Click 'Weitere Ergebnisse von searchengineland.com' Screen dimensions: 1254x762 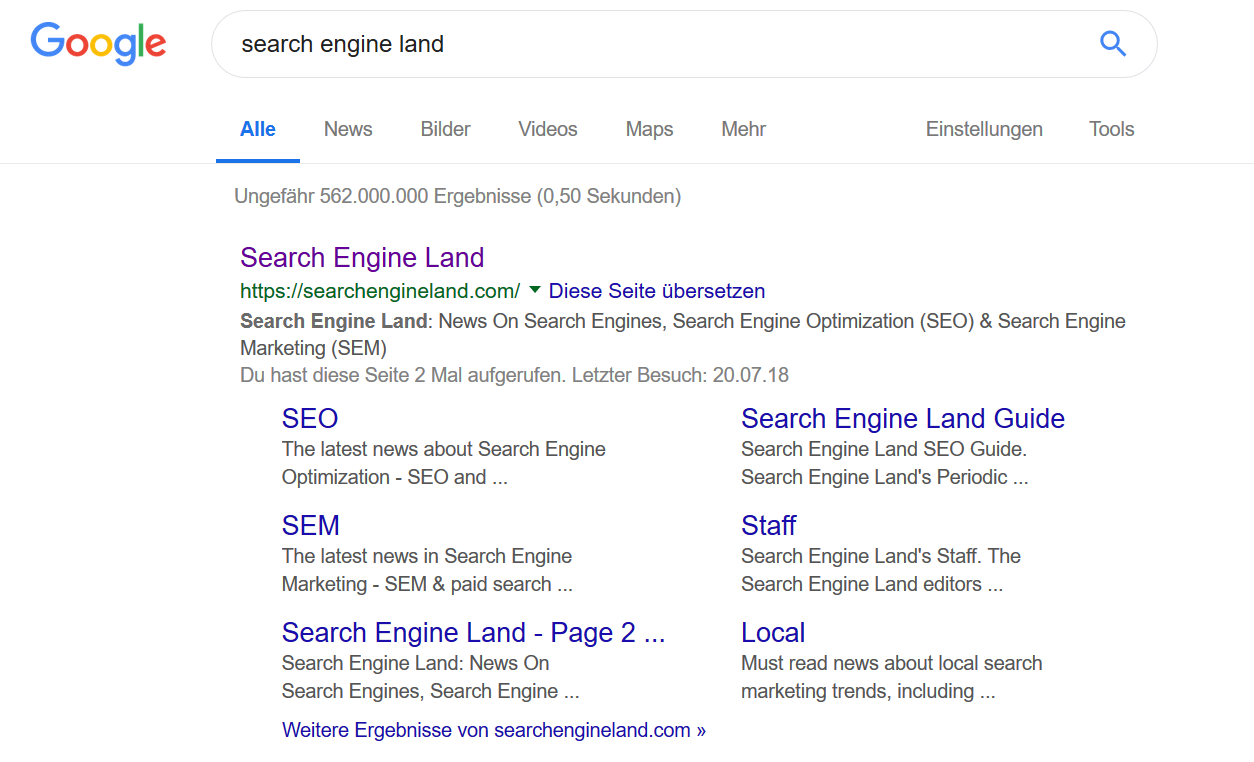pos(494,729)
